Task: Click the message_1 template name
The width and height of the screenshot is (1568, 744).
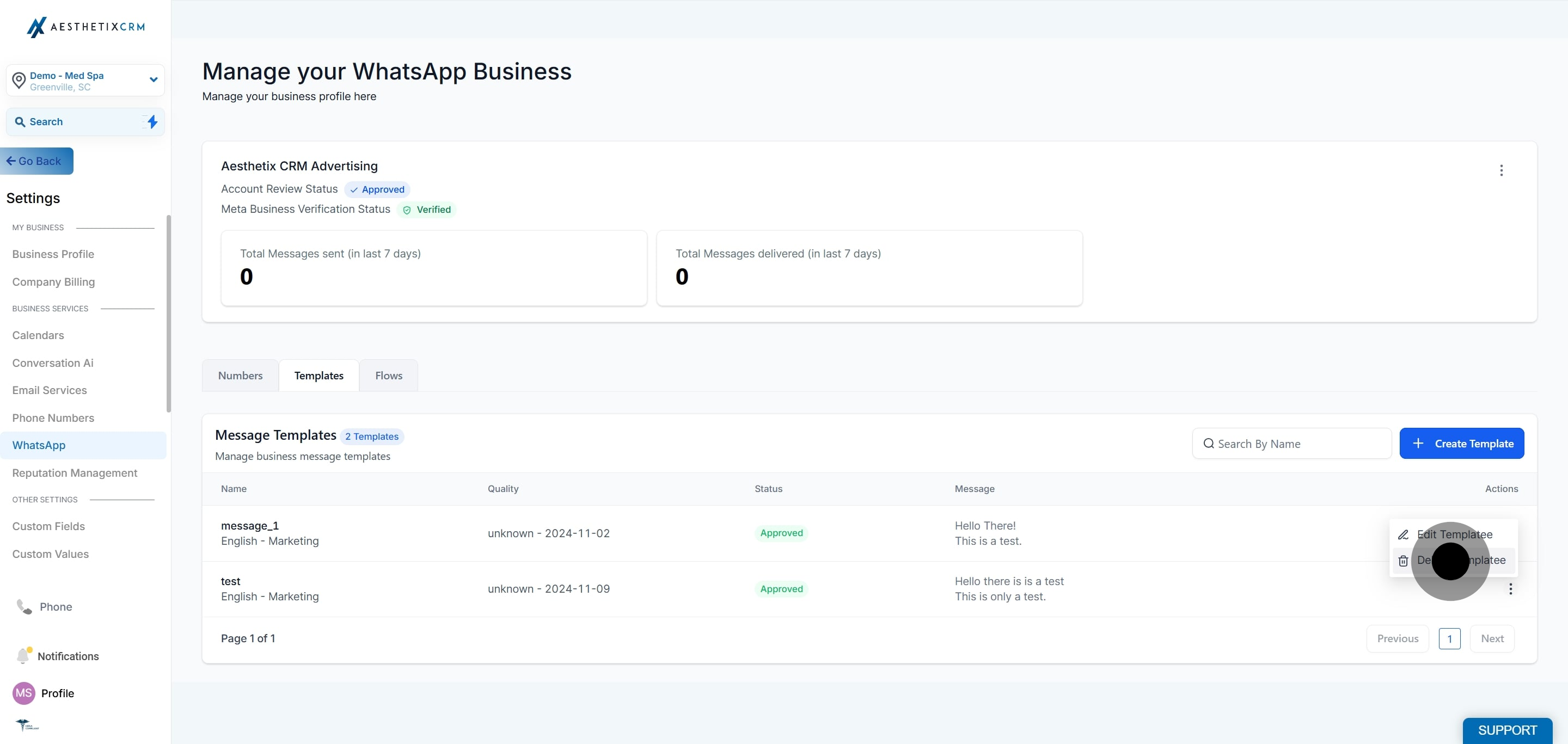Action: 249,526
